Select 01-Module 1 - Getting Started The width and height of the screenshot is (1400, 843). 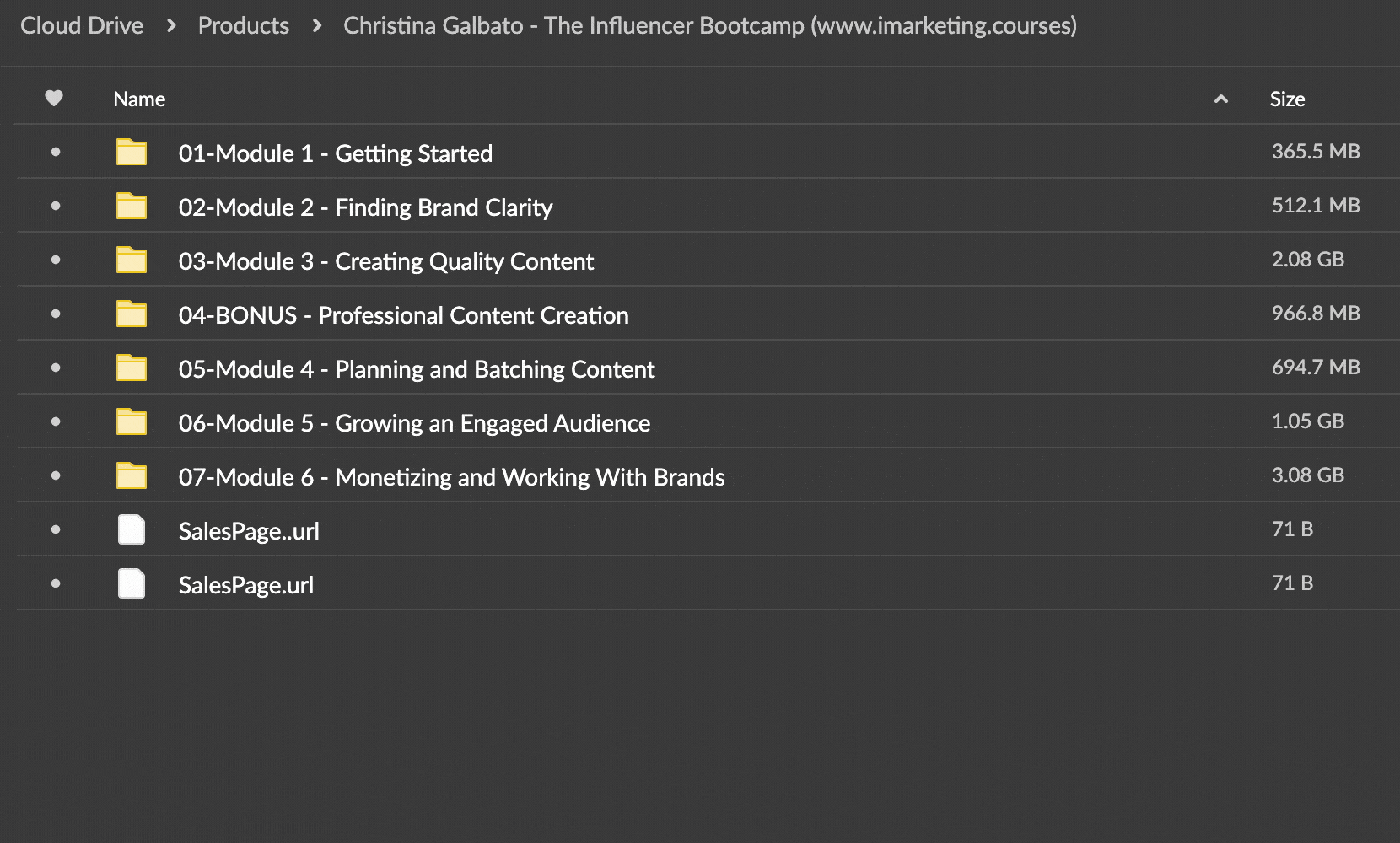pos(336,153)
